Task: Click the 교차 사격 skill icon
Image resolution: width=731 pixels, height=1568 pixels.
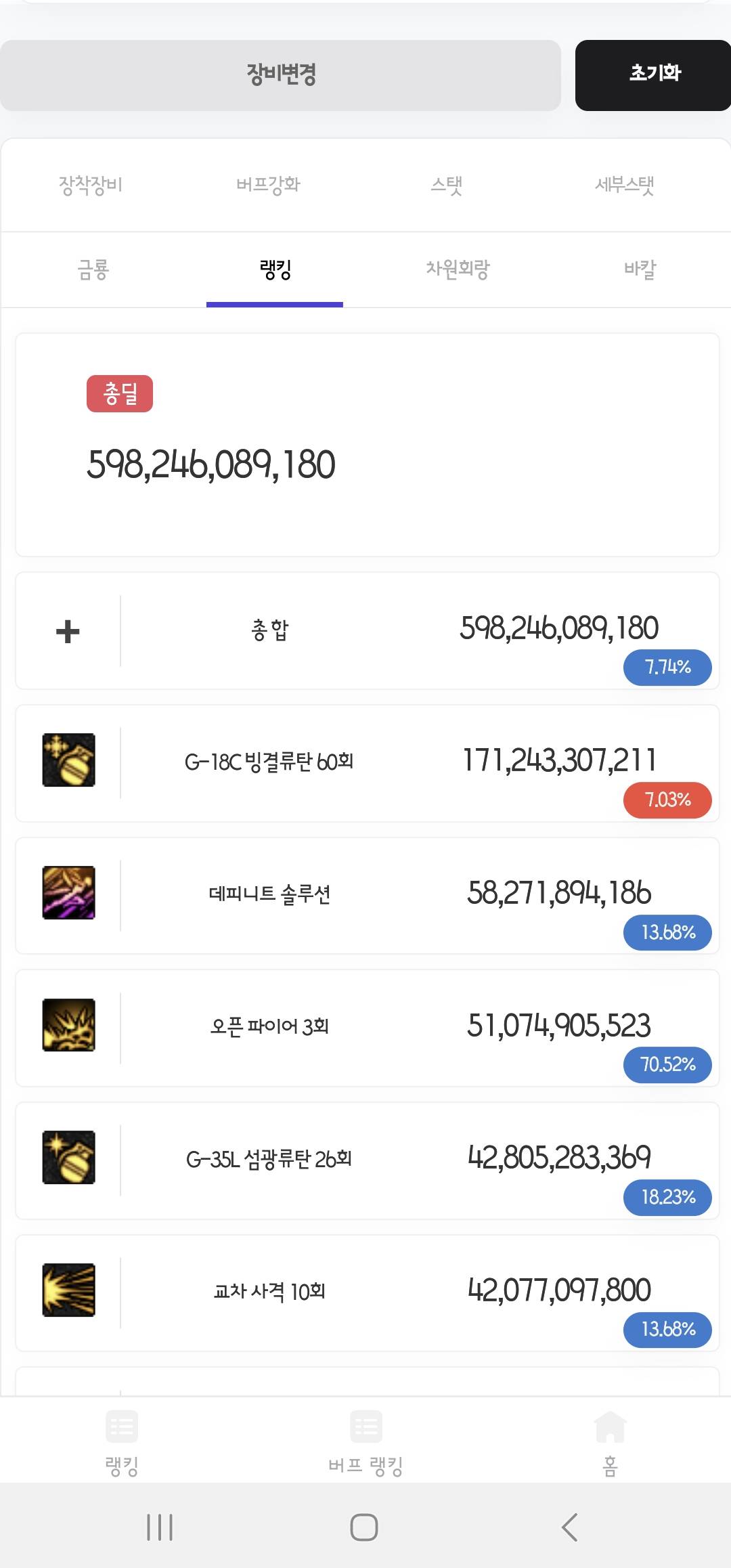Action: [x=68, y=1290]
